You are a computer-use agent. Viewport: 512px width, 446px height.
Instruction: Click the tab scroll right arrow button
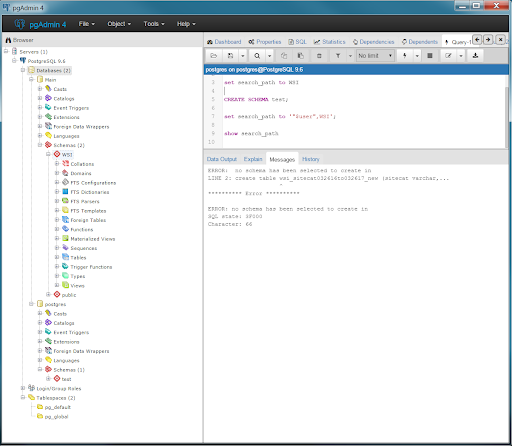pyautogui.click(x=488, y=40)
